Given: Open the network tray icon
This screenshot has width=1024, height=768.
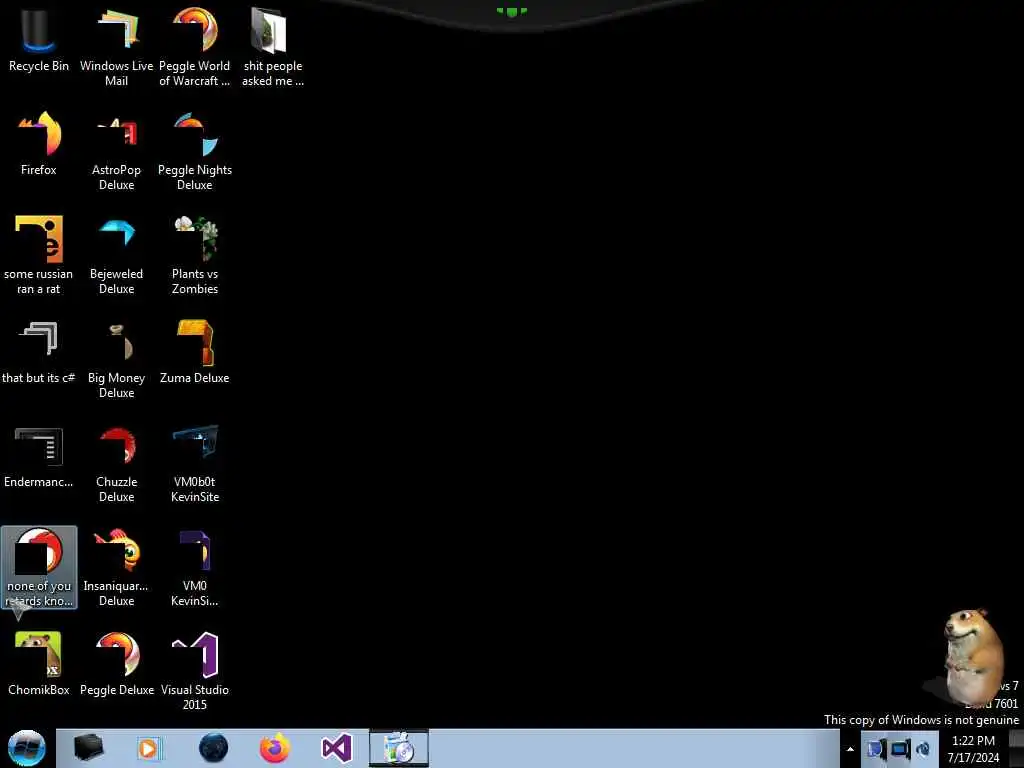Looking at the screenshot, I should pos(900,749).
